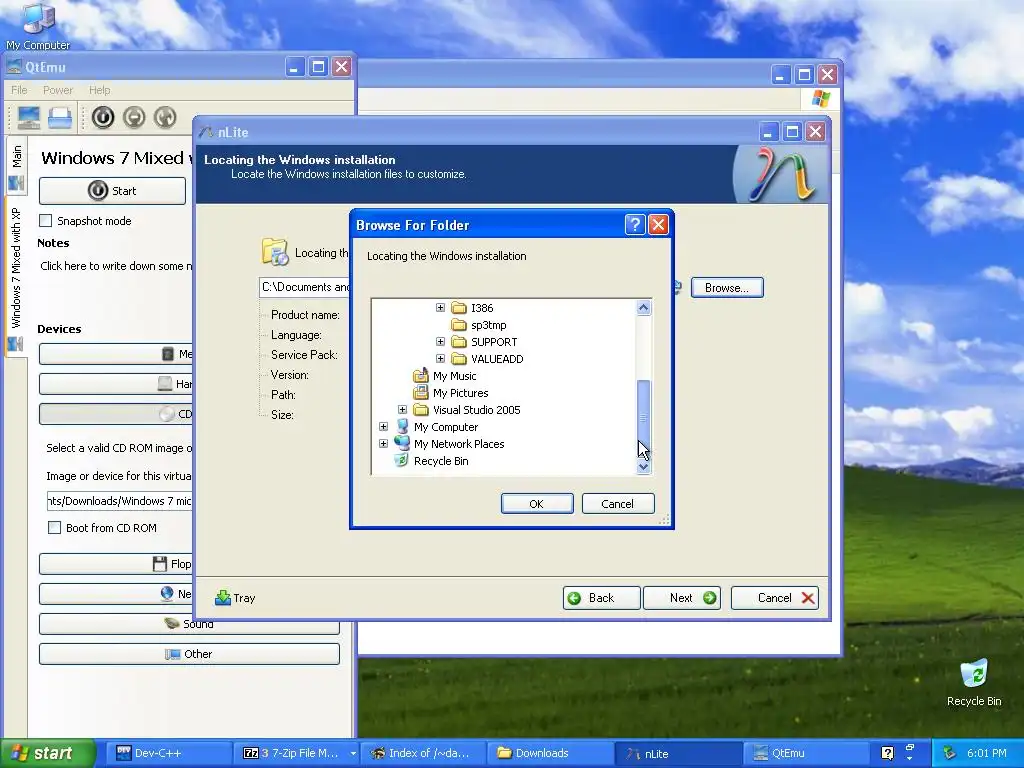Select the I386 folder icon
Screen dimensions: 1024x768
459,308
